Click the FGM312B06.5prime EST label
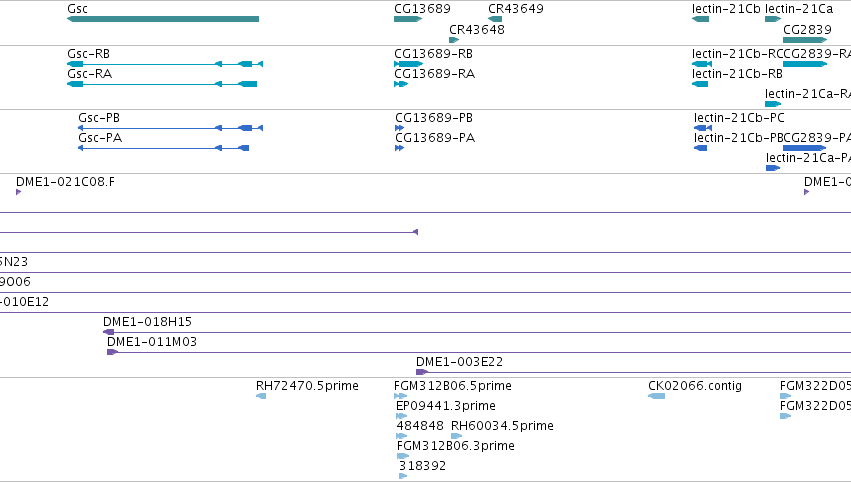 point(453,386)
